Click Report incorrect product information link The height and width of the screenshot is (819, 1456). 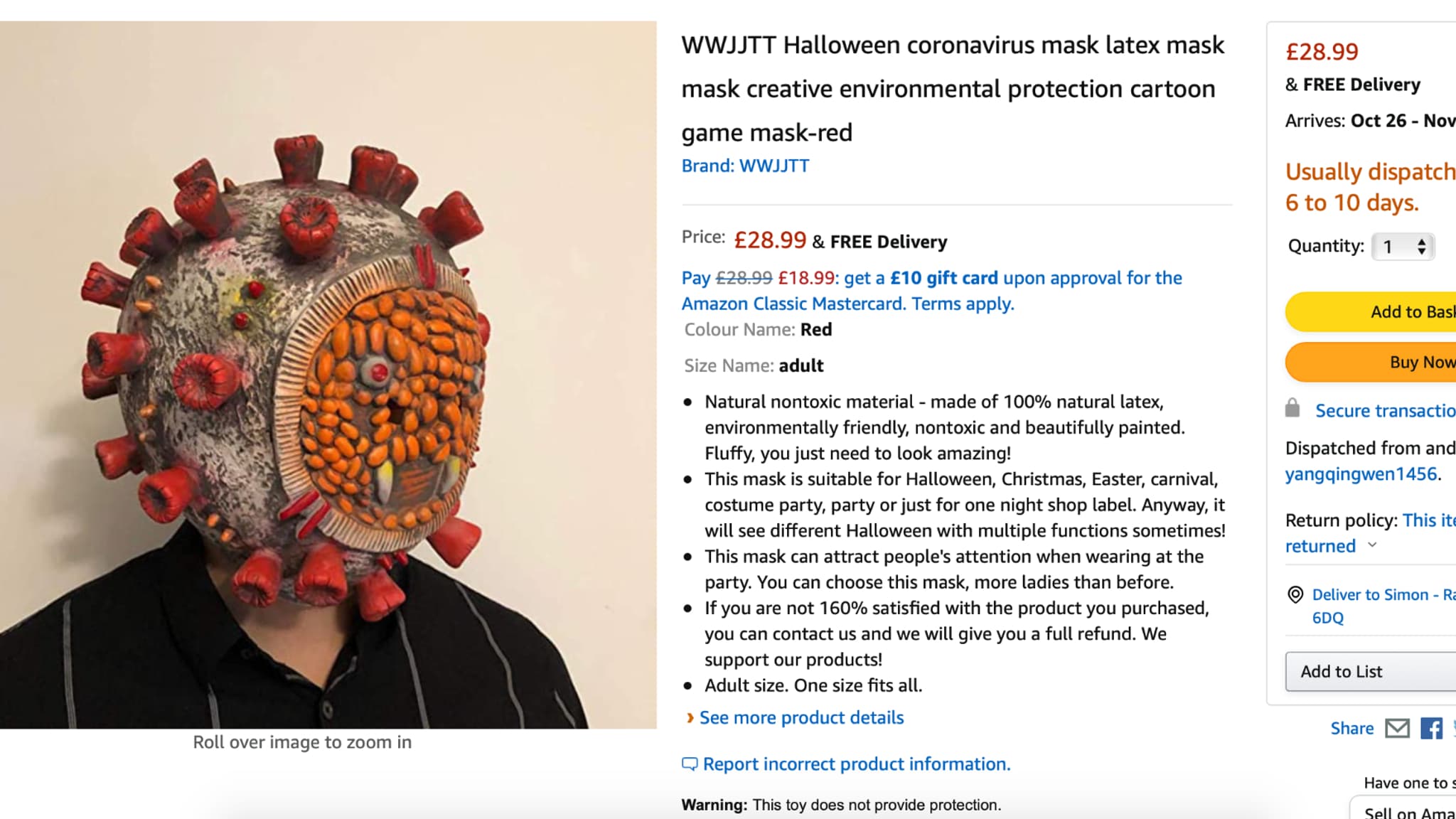(856, 764)
